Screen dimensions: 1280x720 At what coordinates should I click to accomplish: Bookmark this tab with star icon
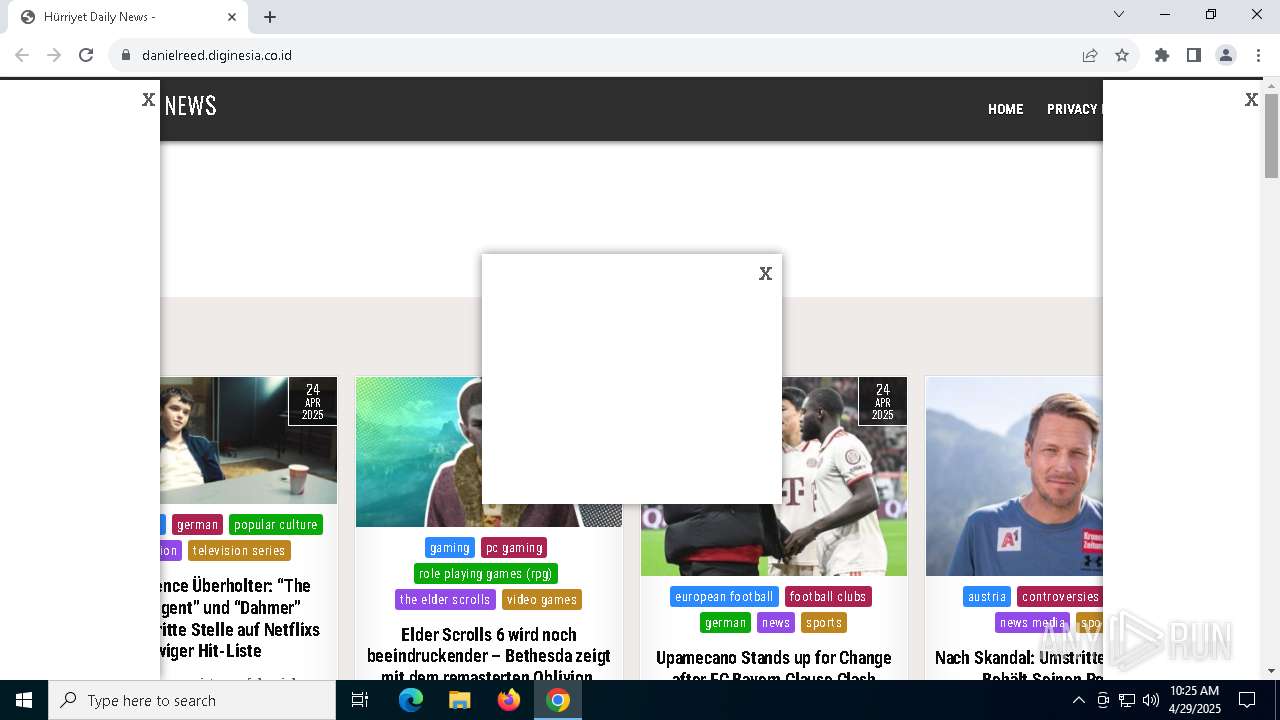pos(1122,55)
